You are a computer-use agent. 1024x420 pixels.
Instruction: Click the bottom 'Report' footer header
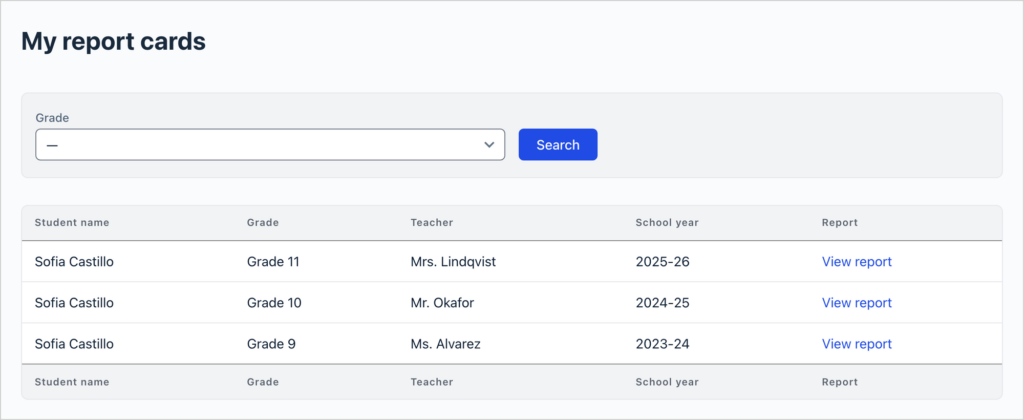tap(840, 382)
